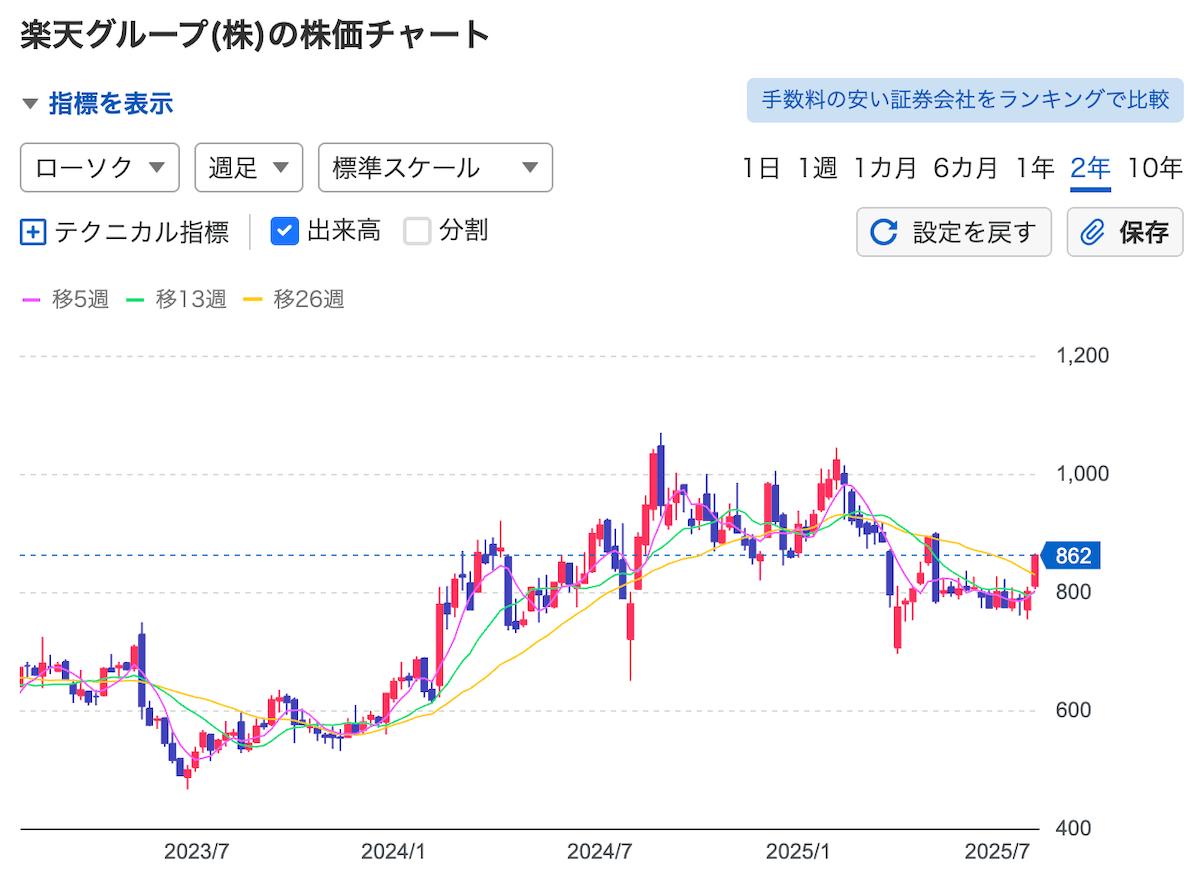
Task: Choose the 2年 range tab
Action: coord(1090,168)
